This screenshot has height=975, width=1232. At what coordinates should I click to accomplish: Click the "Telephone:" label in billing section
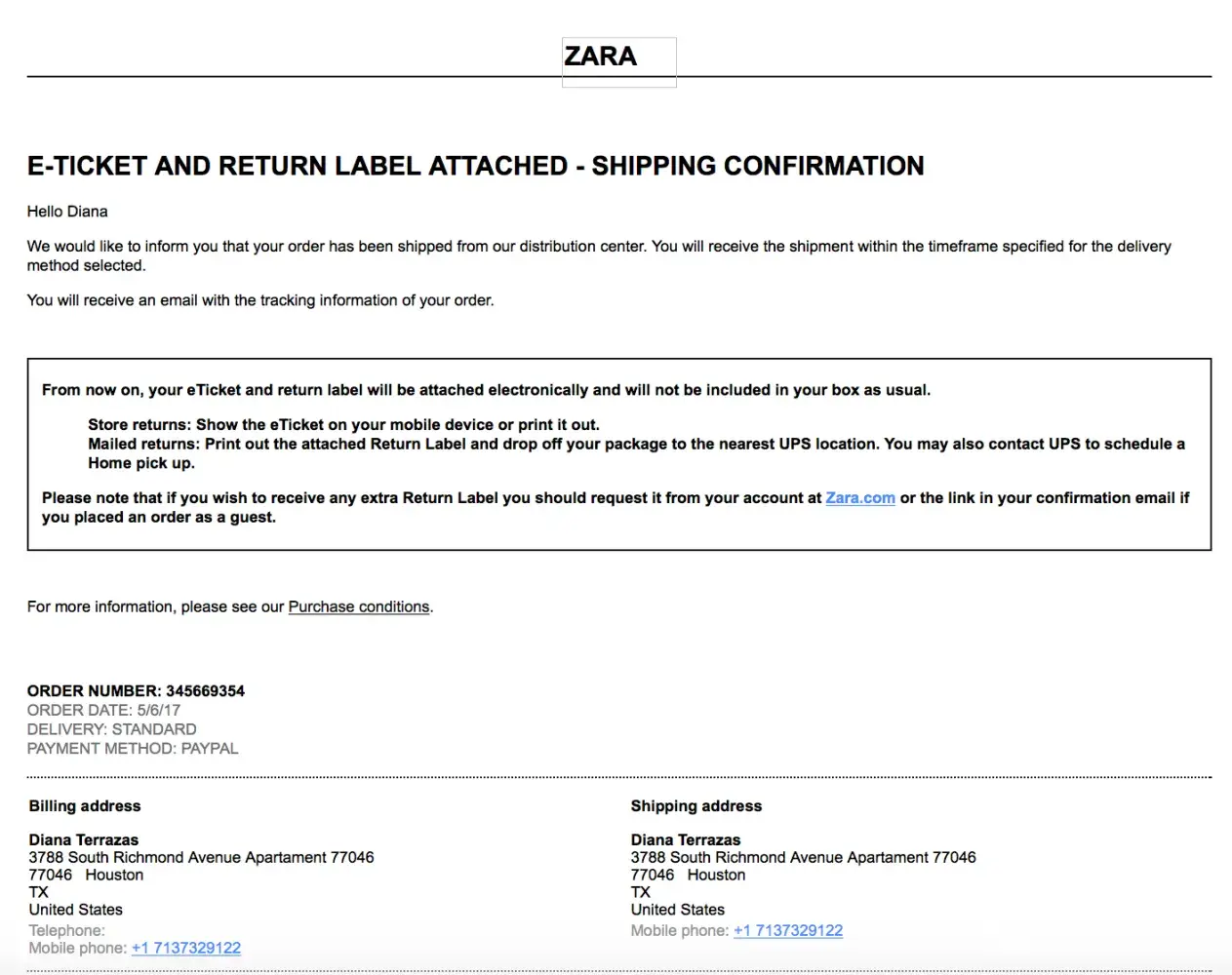tap(66, 930)
